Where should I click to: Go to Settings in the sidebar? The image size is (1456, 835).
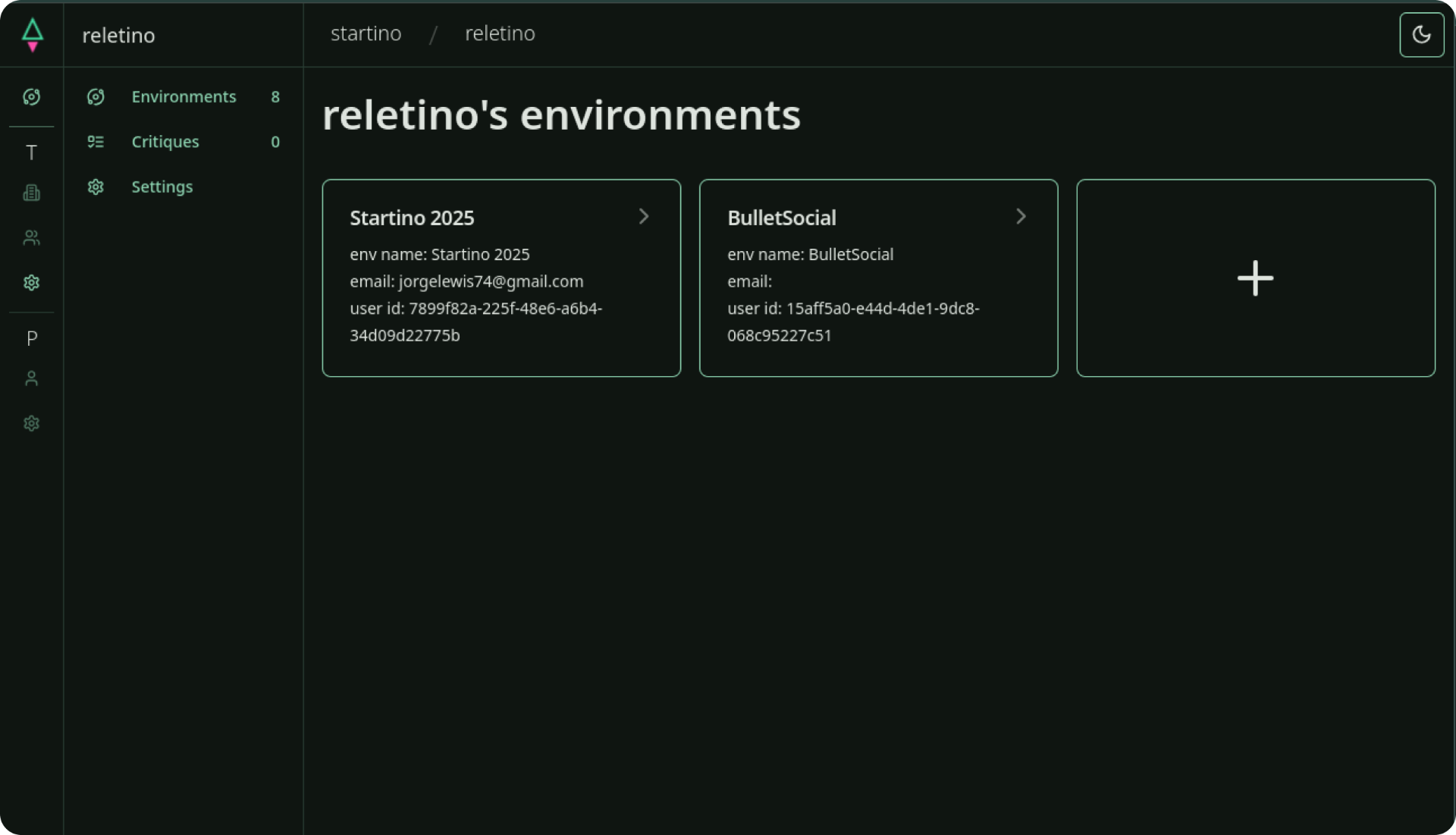(162, 187)
